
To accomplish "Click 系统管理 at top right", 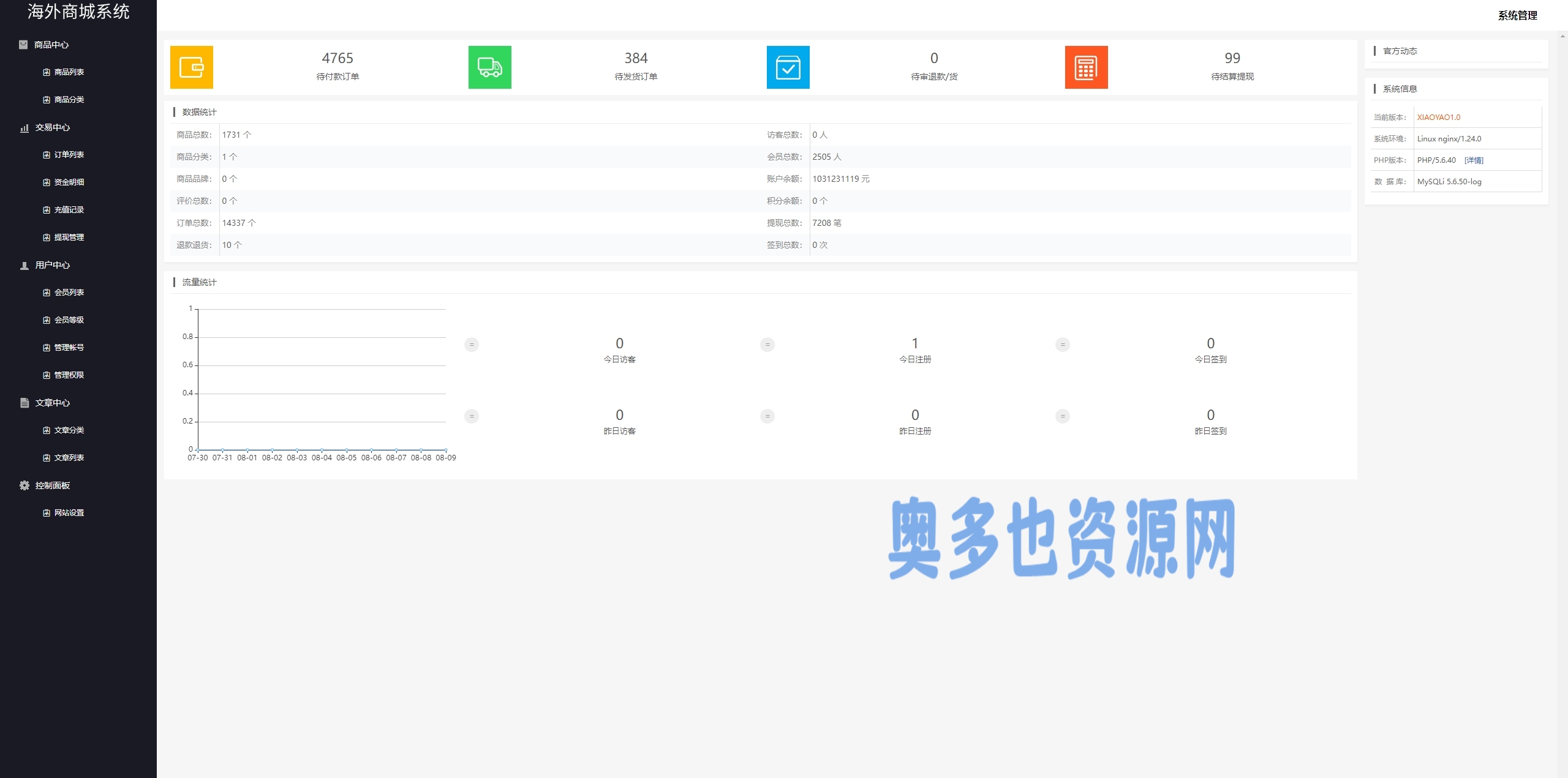I will click(x=1517, y=15).
